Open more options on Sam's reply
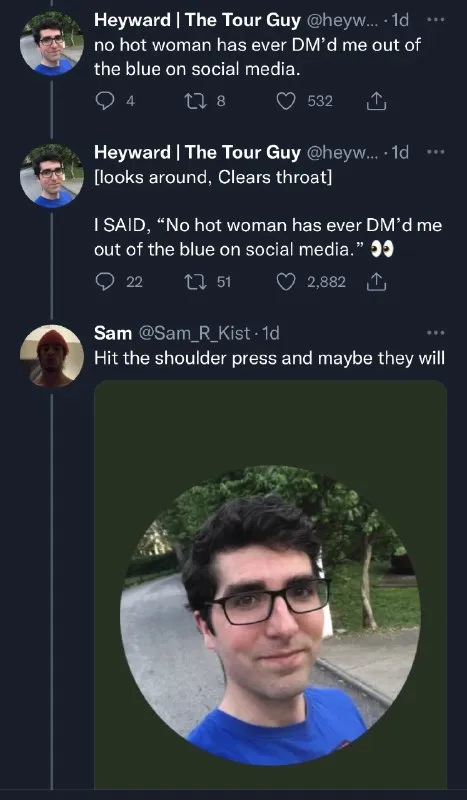Image resolution: width=467 pixels, height=800 pixels. pos(436,333)
